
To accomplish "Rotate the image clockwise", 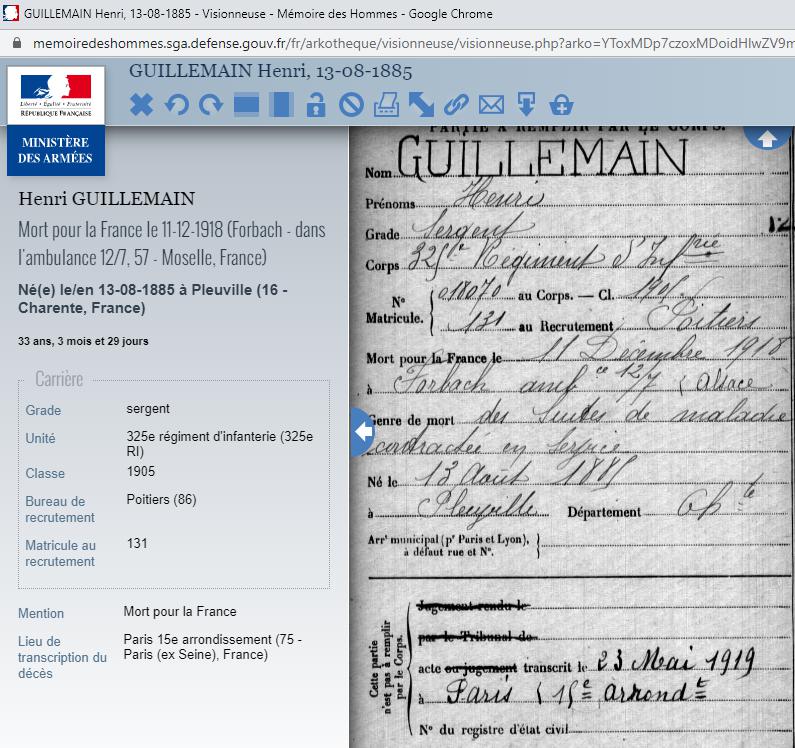I will (211, 105).
